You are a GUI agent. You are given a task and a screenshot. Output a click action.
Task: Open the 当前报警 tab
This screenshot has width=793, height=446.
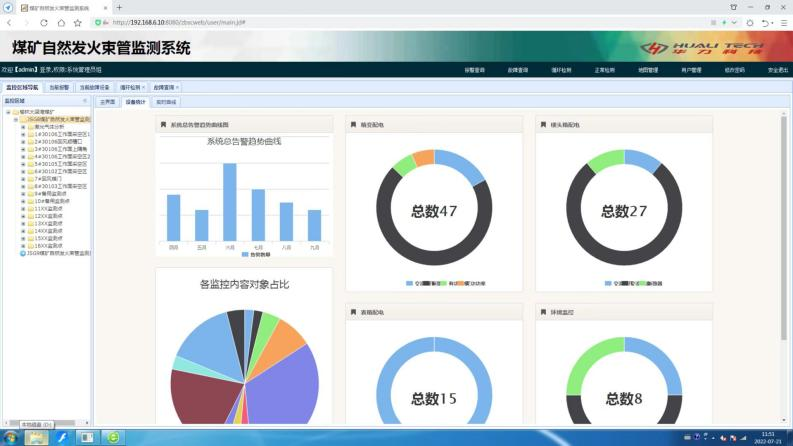(60, 88)
